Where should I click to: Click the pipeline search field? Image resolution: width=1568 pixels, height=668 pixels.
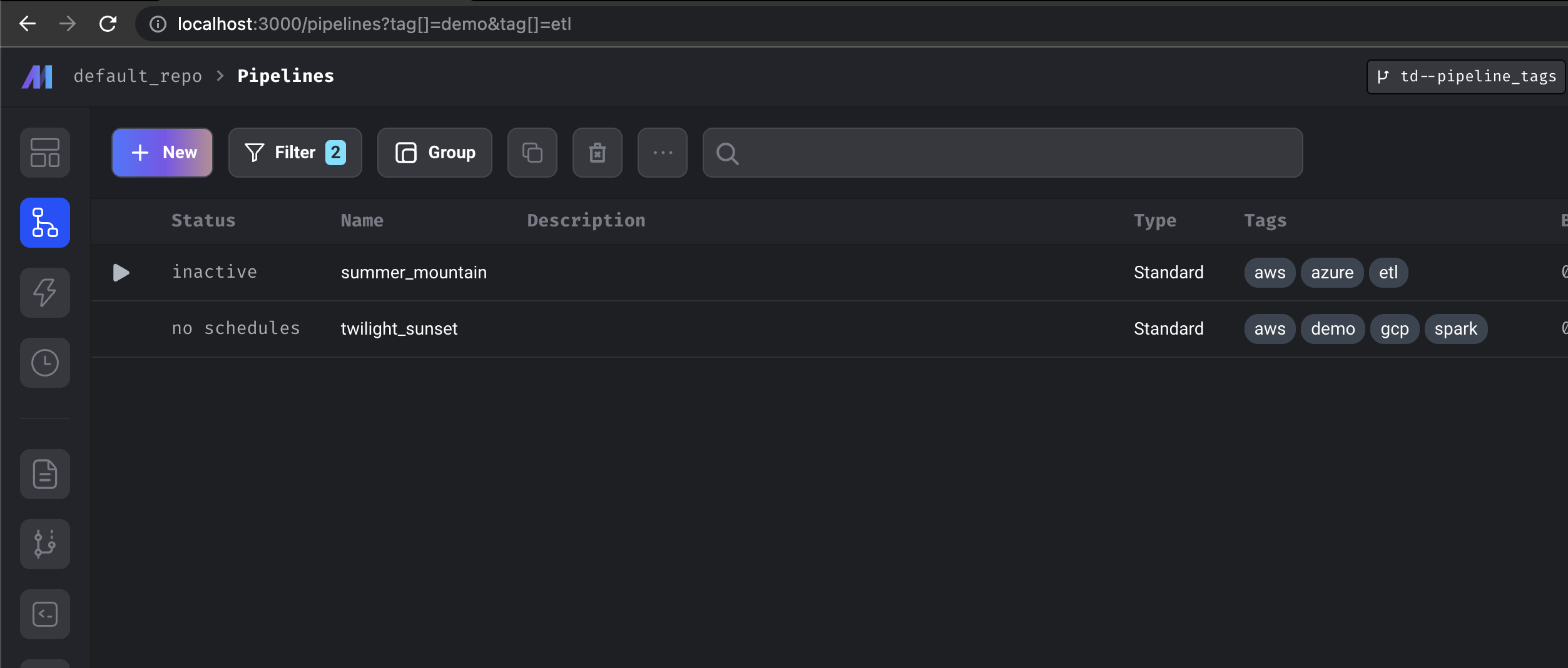point(1003,153)
